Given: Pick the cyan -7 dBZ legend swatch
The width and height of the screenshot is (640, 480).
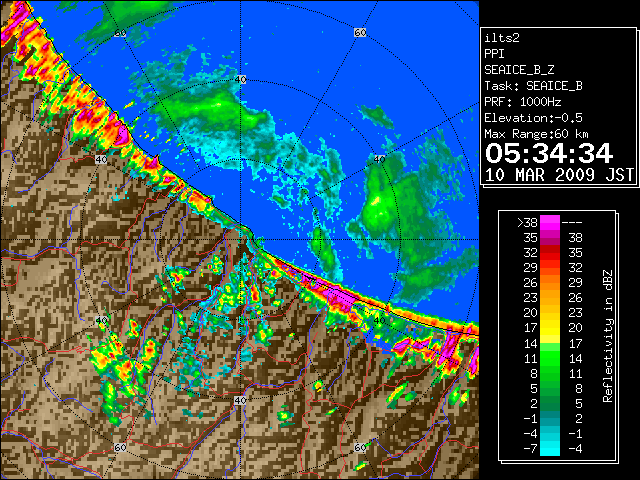Looking at the screenshot, I should click(x=550, y=449).
